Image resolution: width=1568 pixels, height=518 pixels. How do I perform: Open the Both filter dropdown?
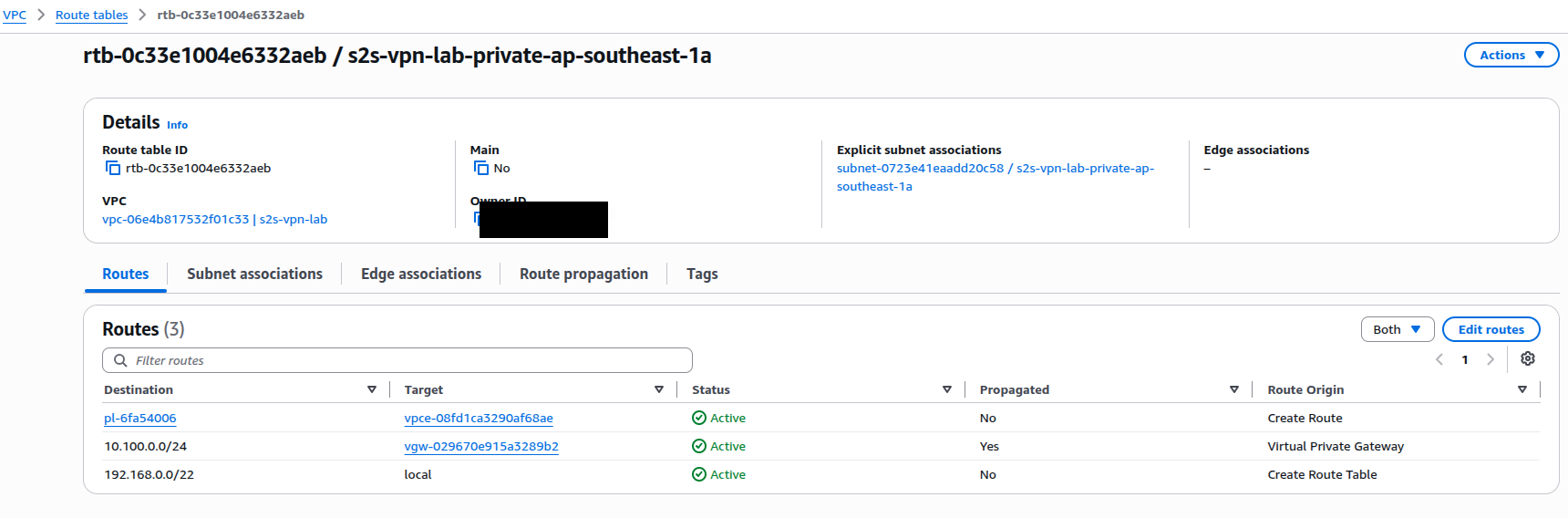point(1398,329)
